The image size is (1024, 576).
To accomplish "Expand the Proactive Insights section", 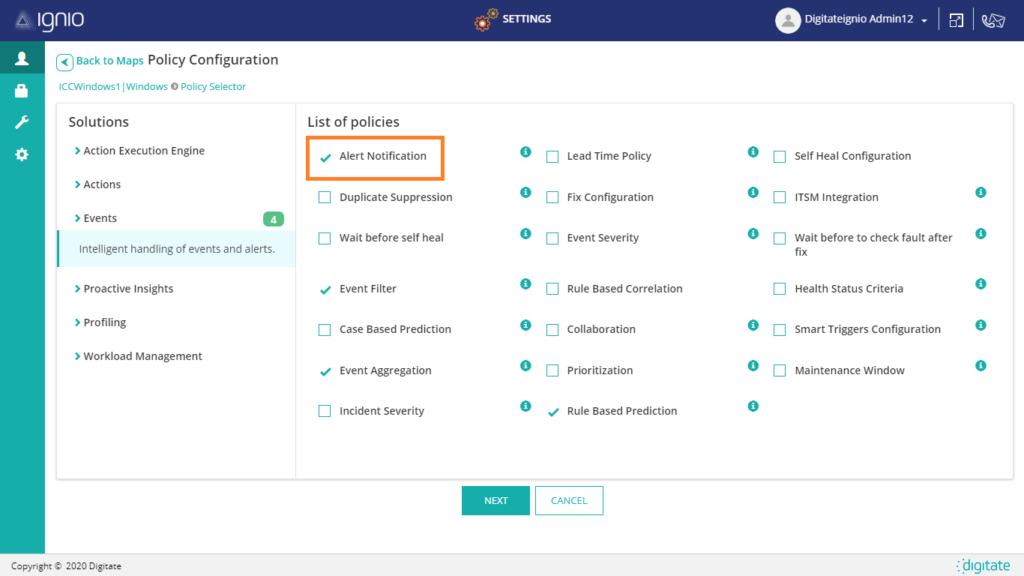I will coord(128,289).
